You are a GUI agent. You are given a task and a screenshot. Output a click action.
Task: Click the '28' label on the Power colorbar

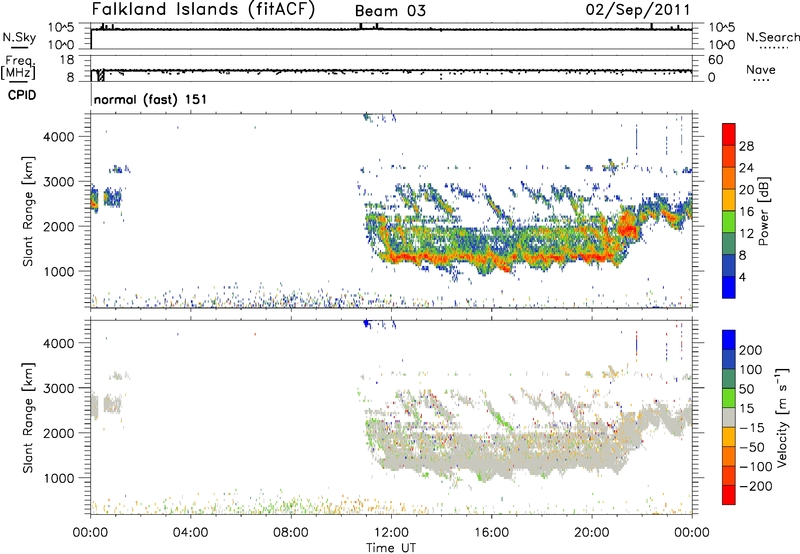tap(746, 146)
